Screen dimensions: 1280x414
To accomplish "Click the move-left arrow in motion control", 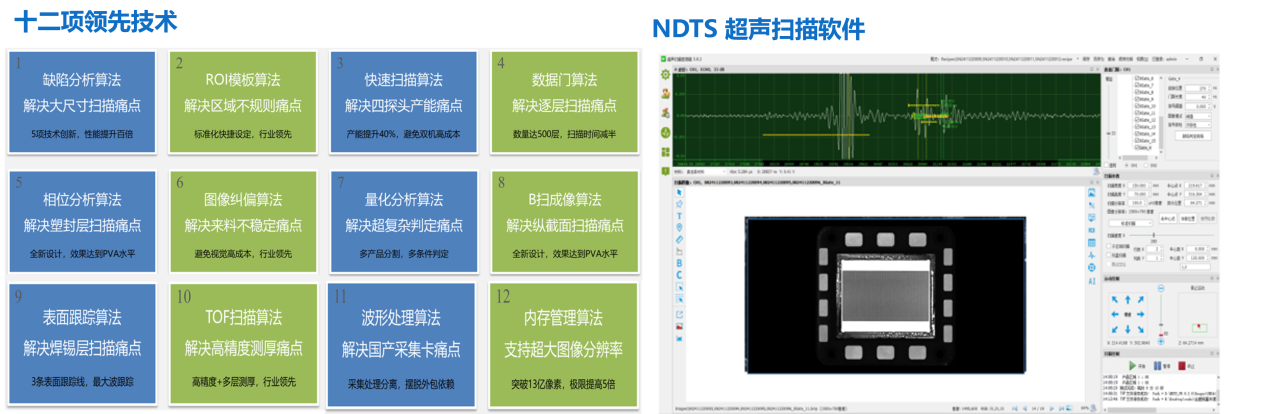I will tap(1116, 314).
